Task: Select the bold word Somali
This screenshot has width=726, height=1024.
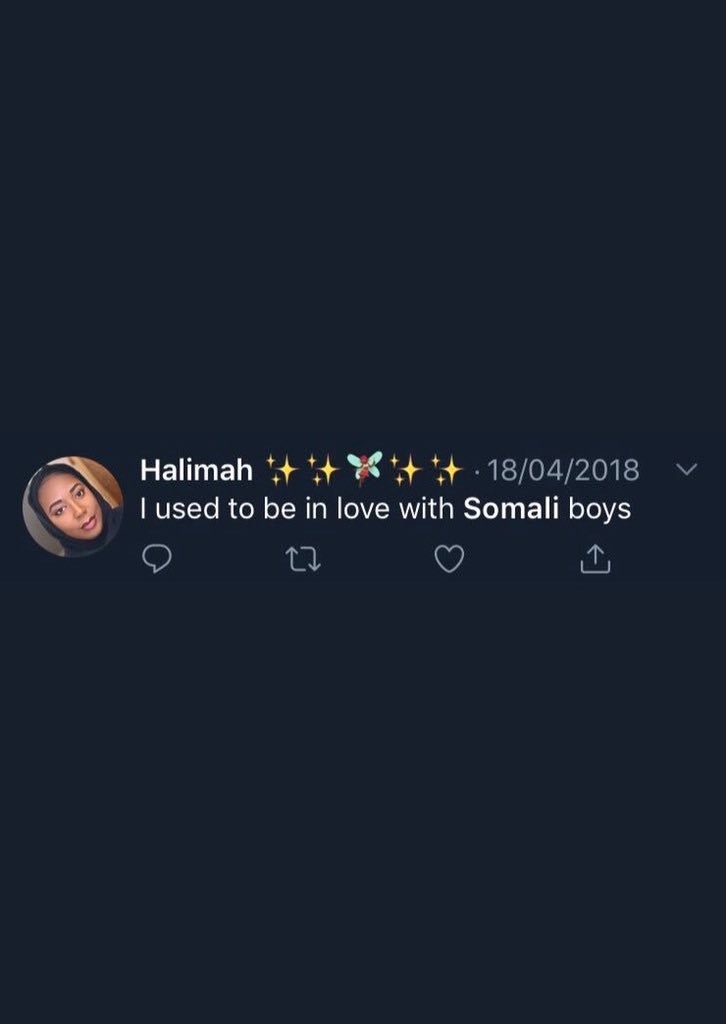Action: (511, 509)
